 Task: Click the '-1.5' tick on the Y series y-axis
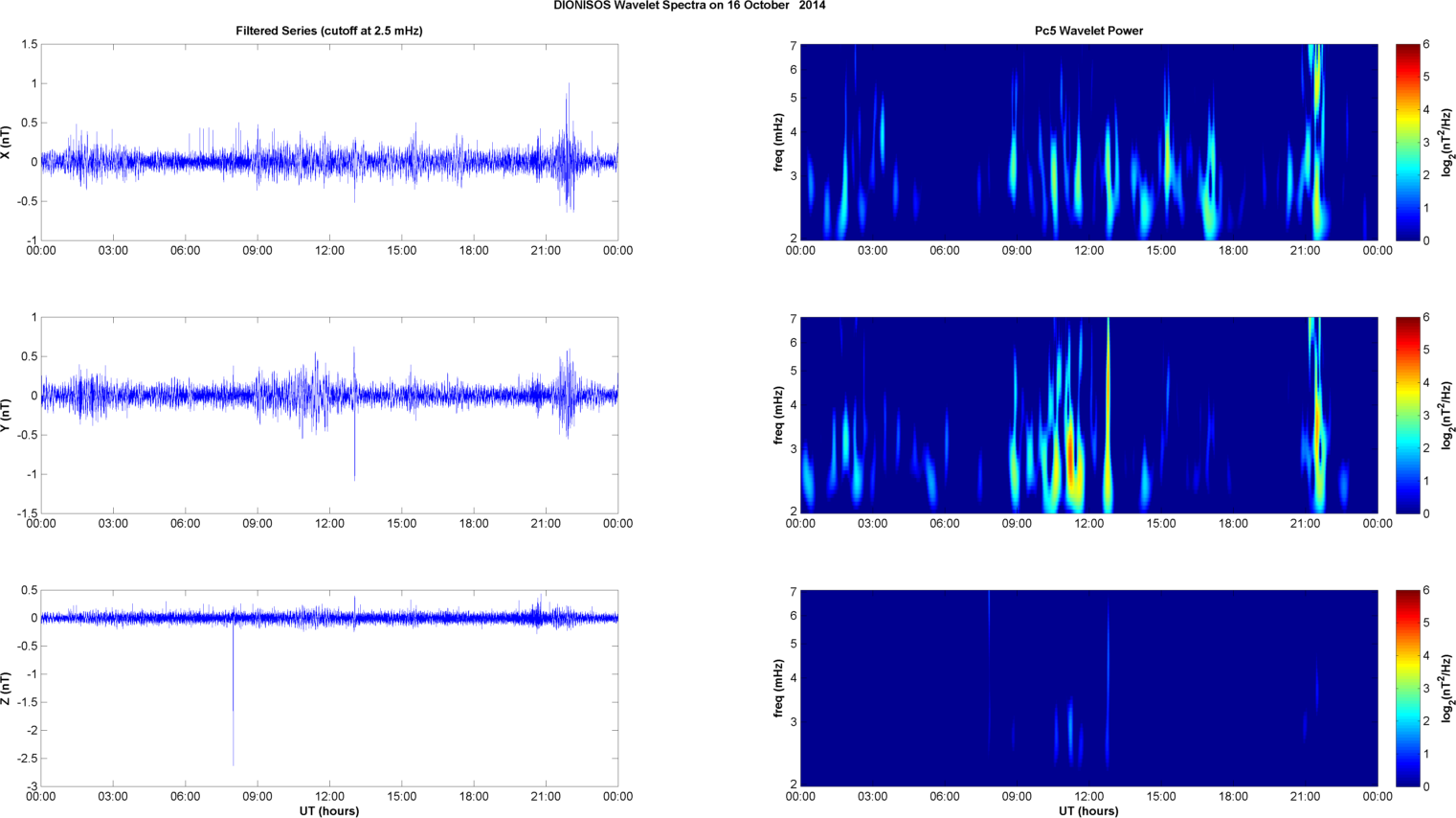(x=26, y=513)
